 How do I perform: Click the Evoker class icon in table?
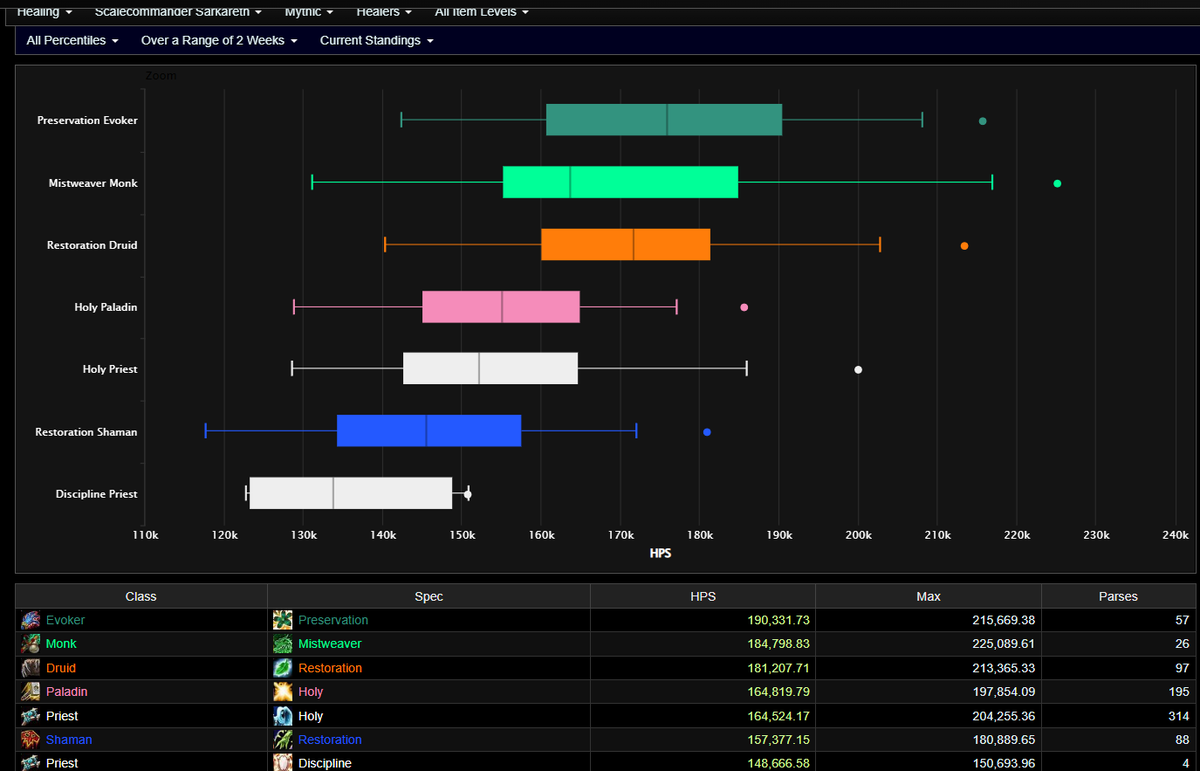[x=31, y=620]
